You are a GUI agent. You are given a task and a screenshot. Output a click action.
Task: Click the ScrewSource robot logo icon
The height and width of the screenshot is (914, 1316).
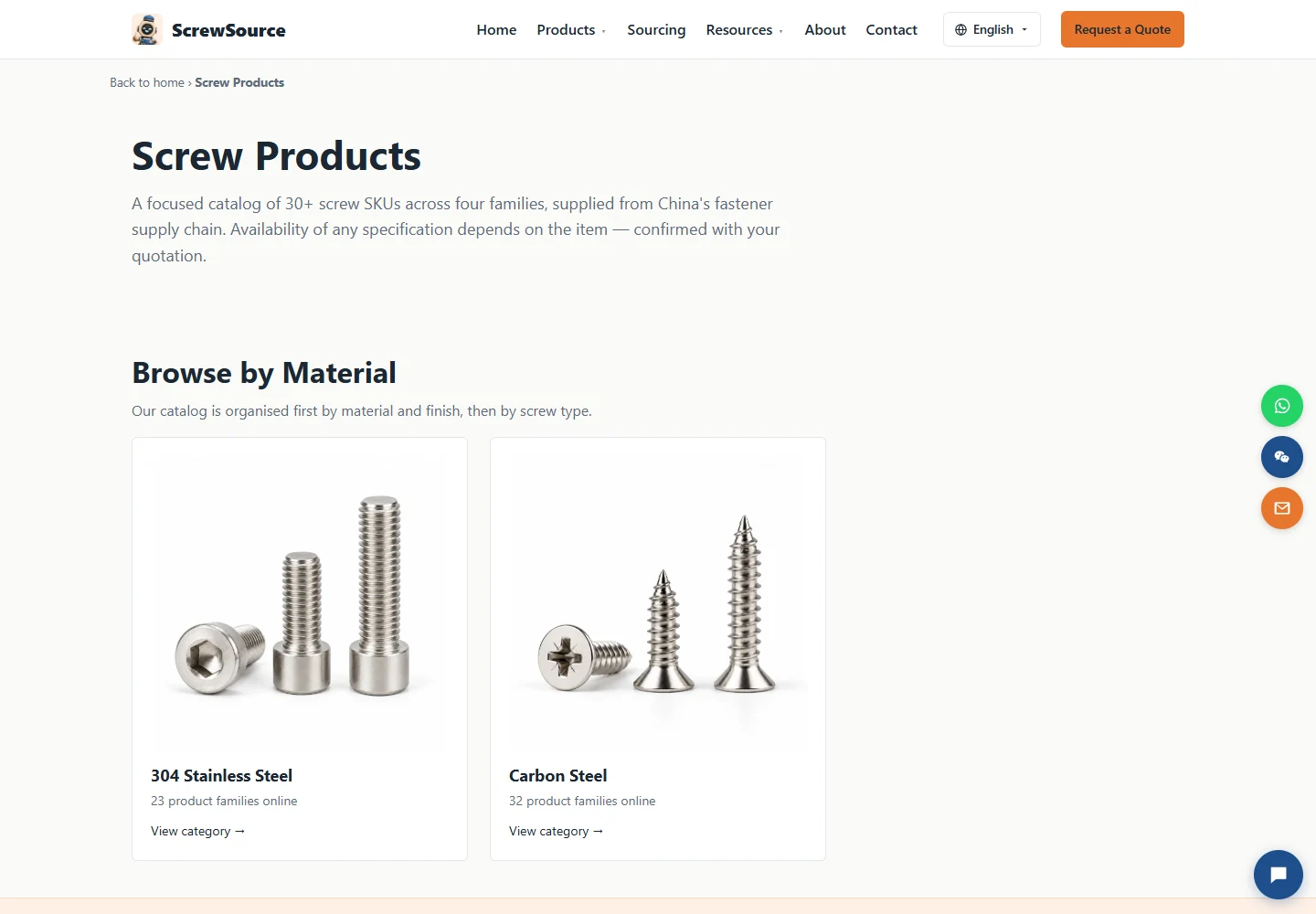tap(147, 29)
